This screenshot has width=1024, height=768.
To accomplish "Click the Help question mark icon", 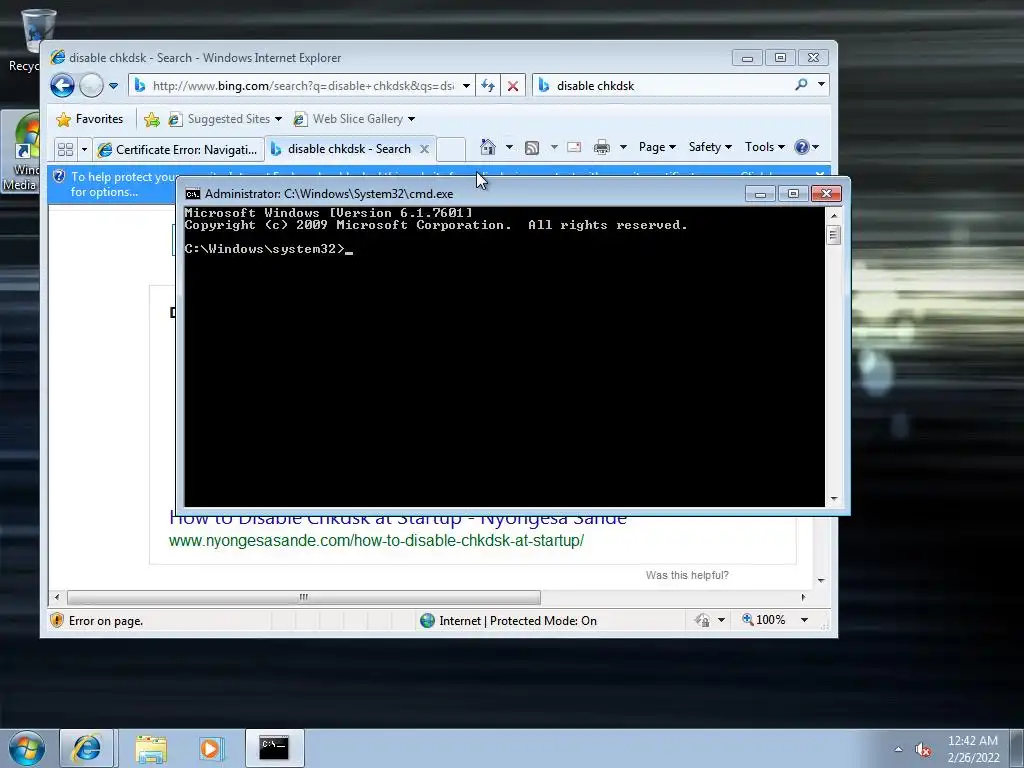I will tap(802, 147).
